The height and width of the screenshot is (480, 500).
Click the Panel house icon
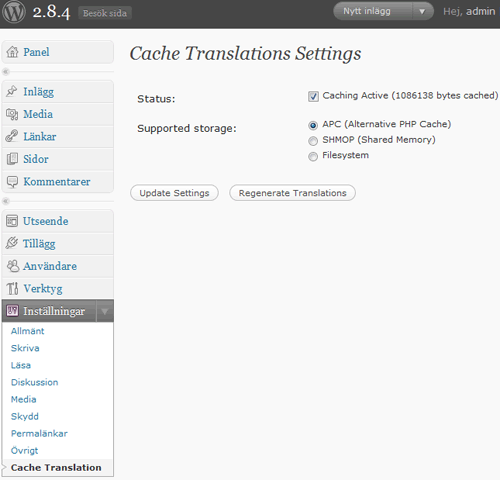point(12,52)
